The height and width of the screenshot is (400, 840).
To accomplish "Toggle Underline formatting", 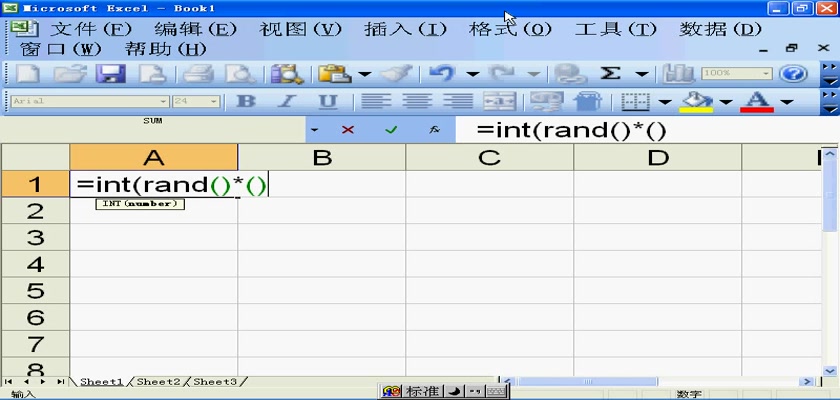I will point(328,101).
